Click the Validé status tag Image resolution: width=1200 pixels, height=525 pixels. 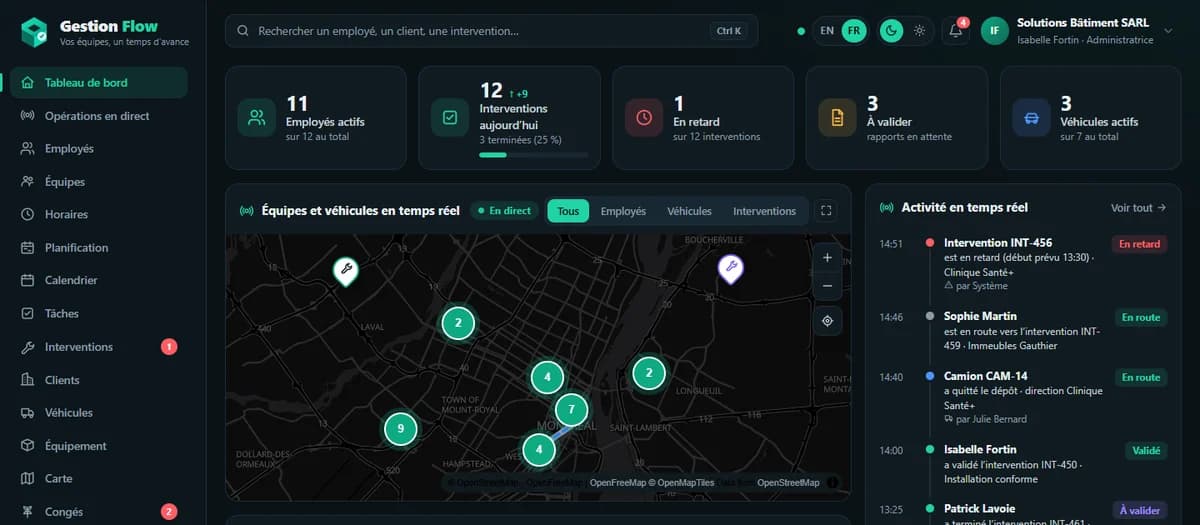1146,451
